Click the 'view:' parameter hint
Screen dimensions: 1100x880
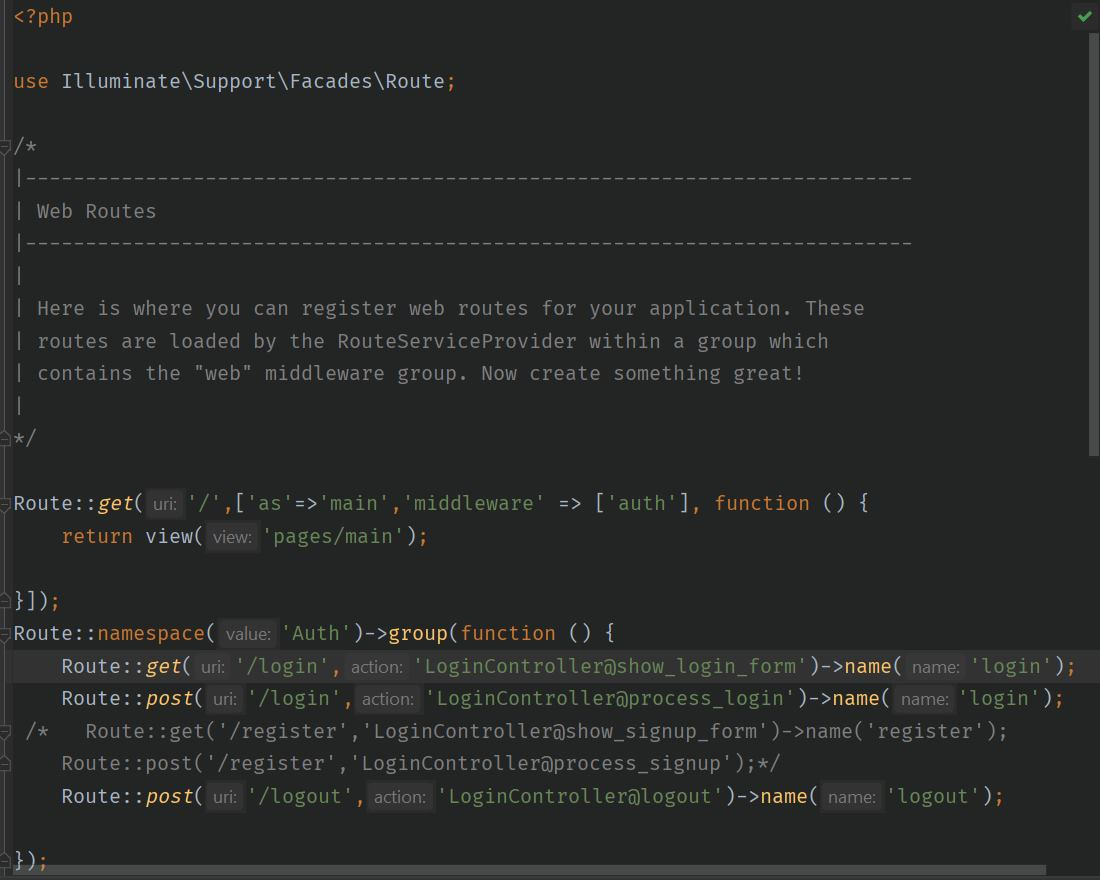(x=232, y=537)
